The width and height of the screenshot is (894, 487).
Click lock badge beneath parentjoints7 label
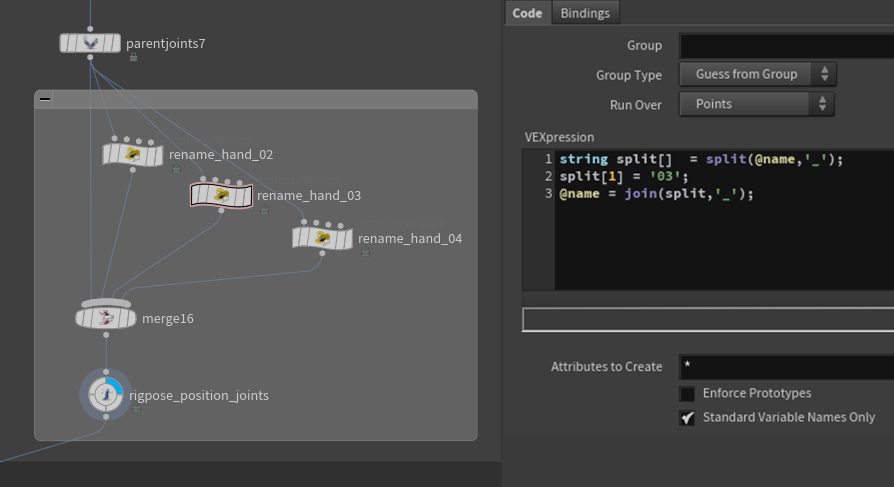[133, 58]
